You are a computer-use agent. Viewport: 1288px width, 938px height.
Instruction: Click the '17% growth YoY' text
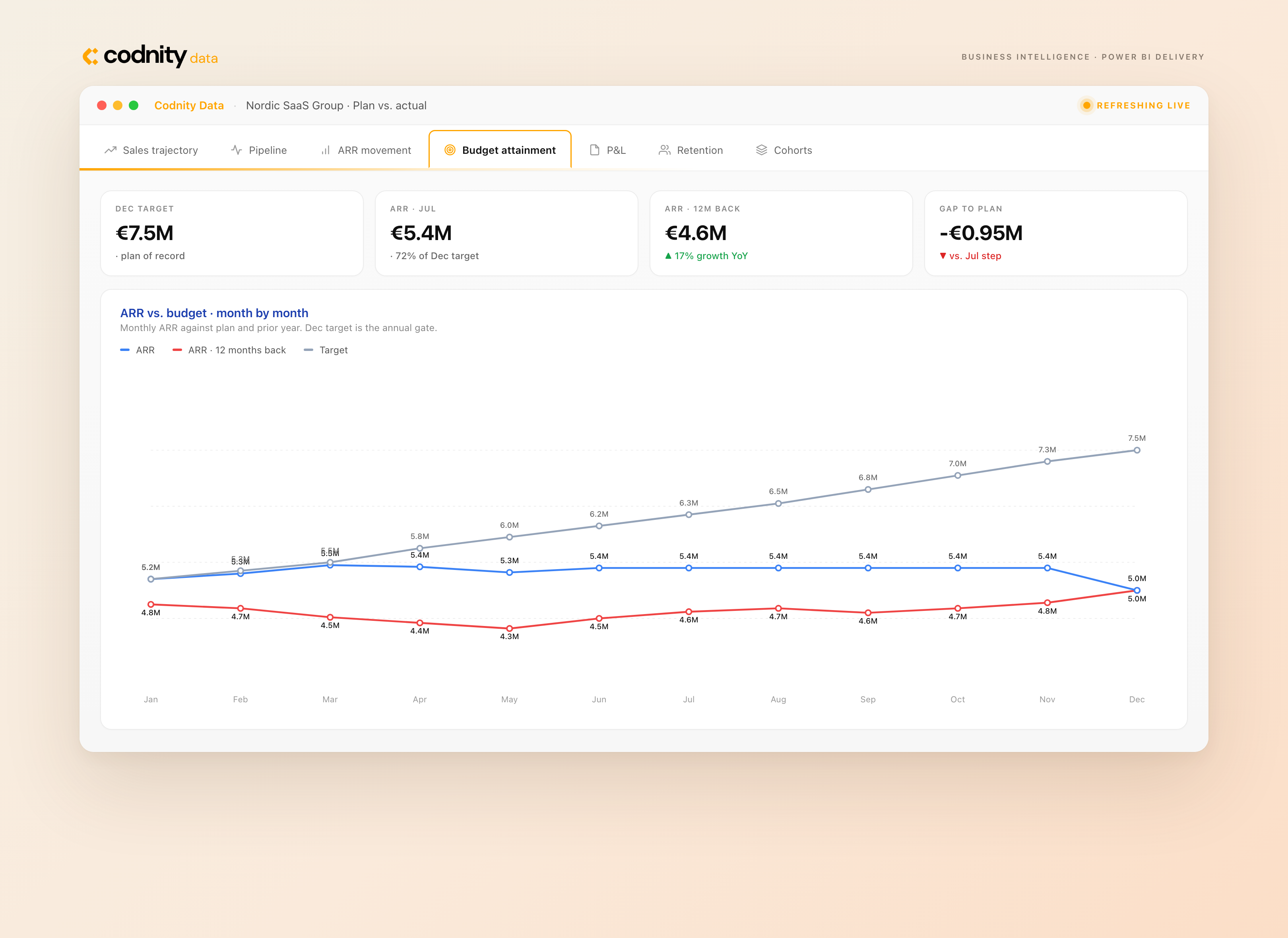[x=711, y=256]
